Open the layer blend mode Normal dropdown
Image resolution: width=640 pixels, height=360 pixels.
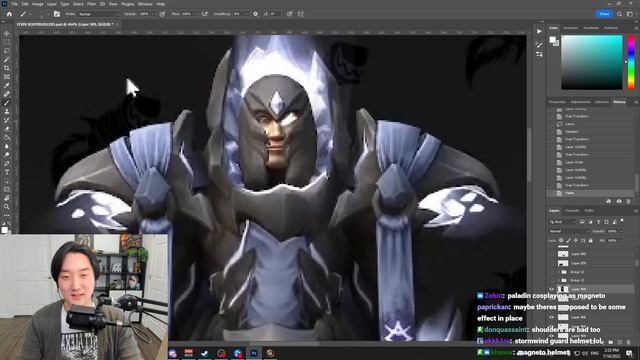coord(569,231)
